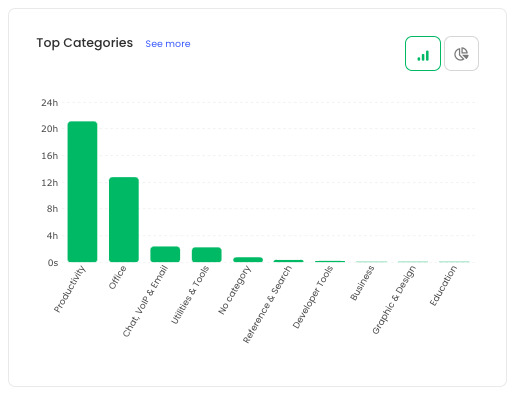The image size is (519, 396).
Task: Select the Utilities & Tools bar
Action: coord(207,255)
